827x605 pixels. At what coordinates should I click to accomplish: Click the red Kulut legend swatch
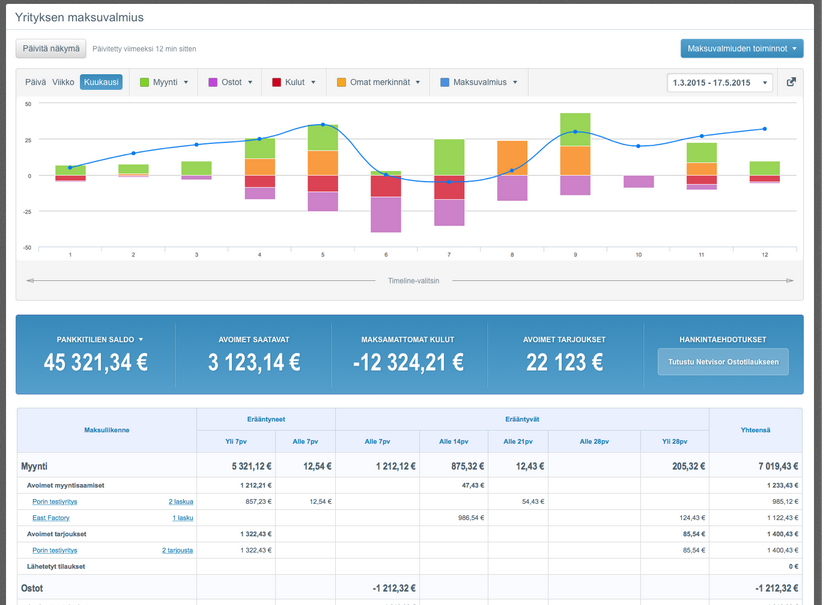[277, 82]
